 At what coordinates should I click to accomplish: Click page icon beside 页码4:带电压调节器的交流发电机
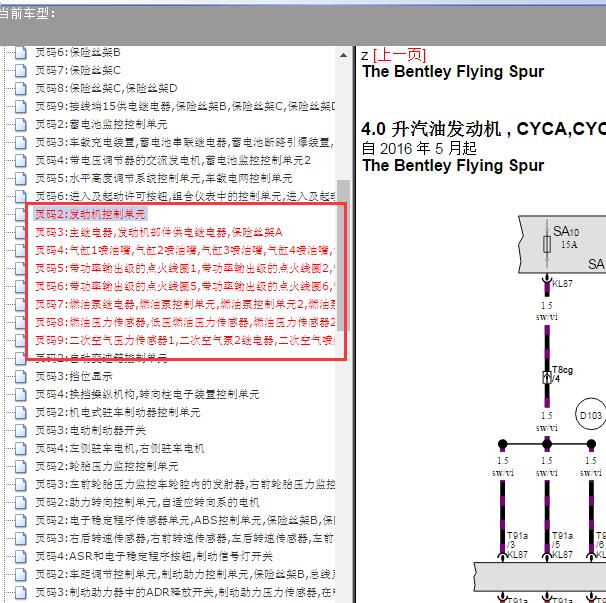point(20,160)
